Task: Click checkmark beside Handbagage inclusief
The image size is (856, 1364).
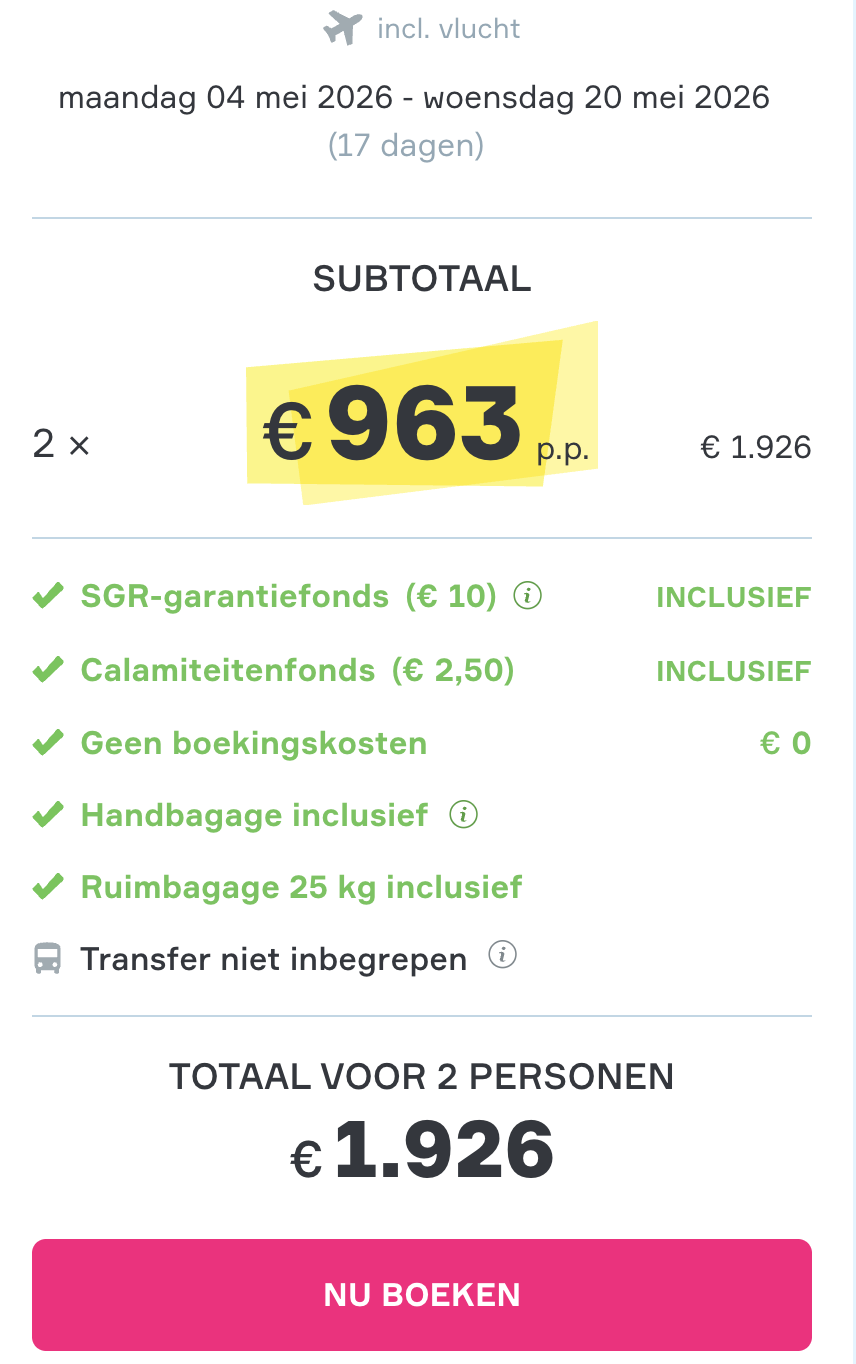Action: [x=47, y=815]
